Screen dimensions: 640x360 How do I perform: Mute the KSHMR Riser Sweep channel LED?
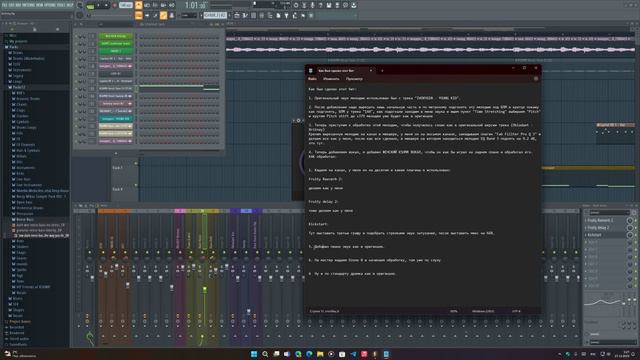tap(76, 96)
